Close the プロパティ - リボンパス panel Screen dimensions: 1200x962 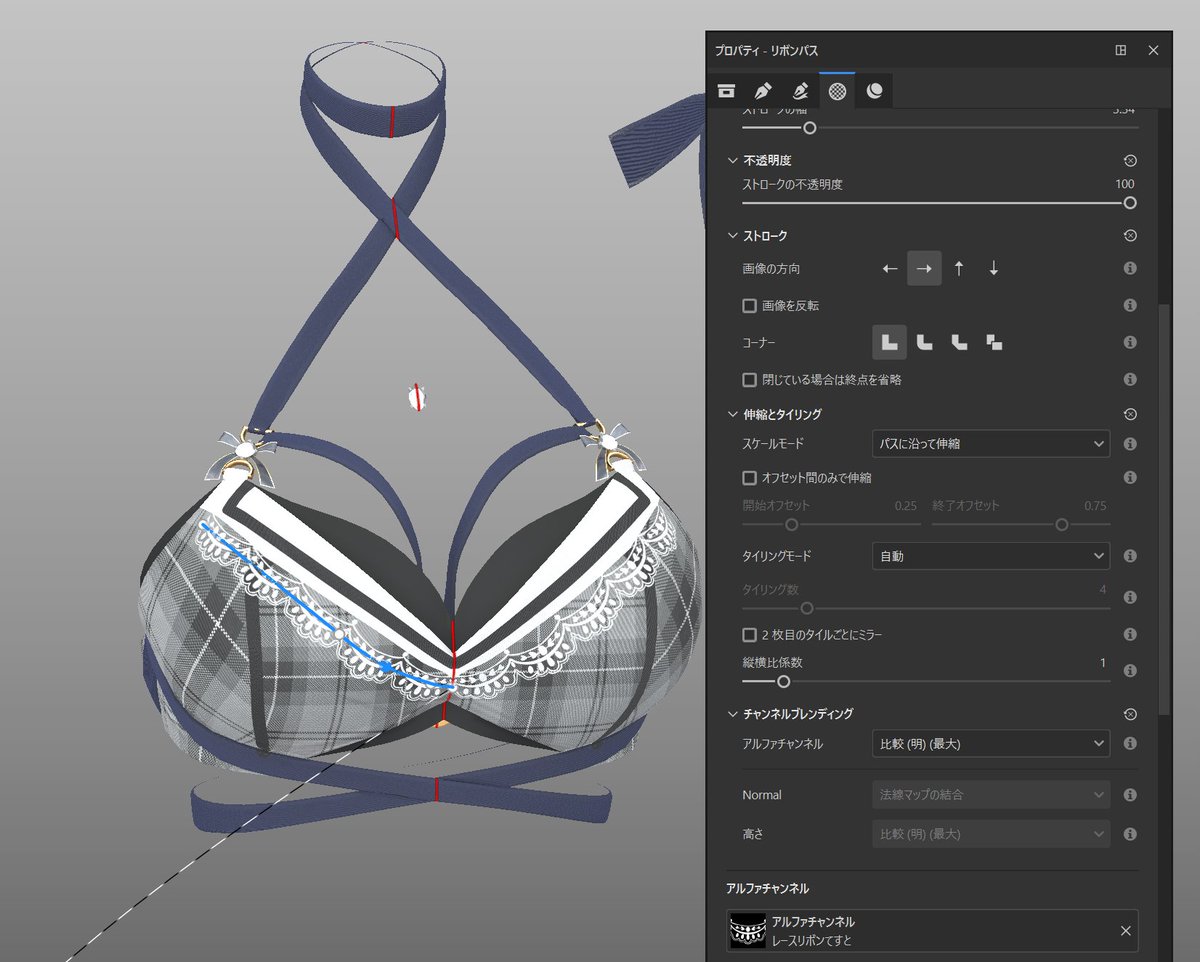(1153, 50)
